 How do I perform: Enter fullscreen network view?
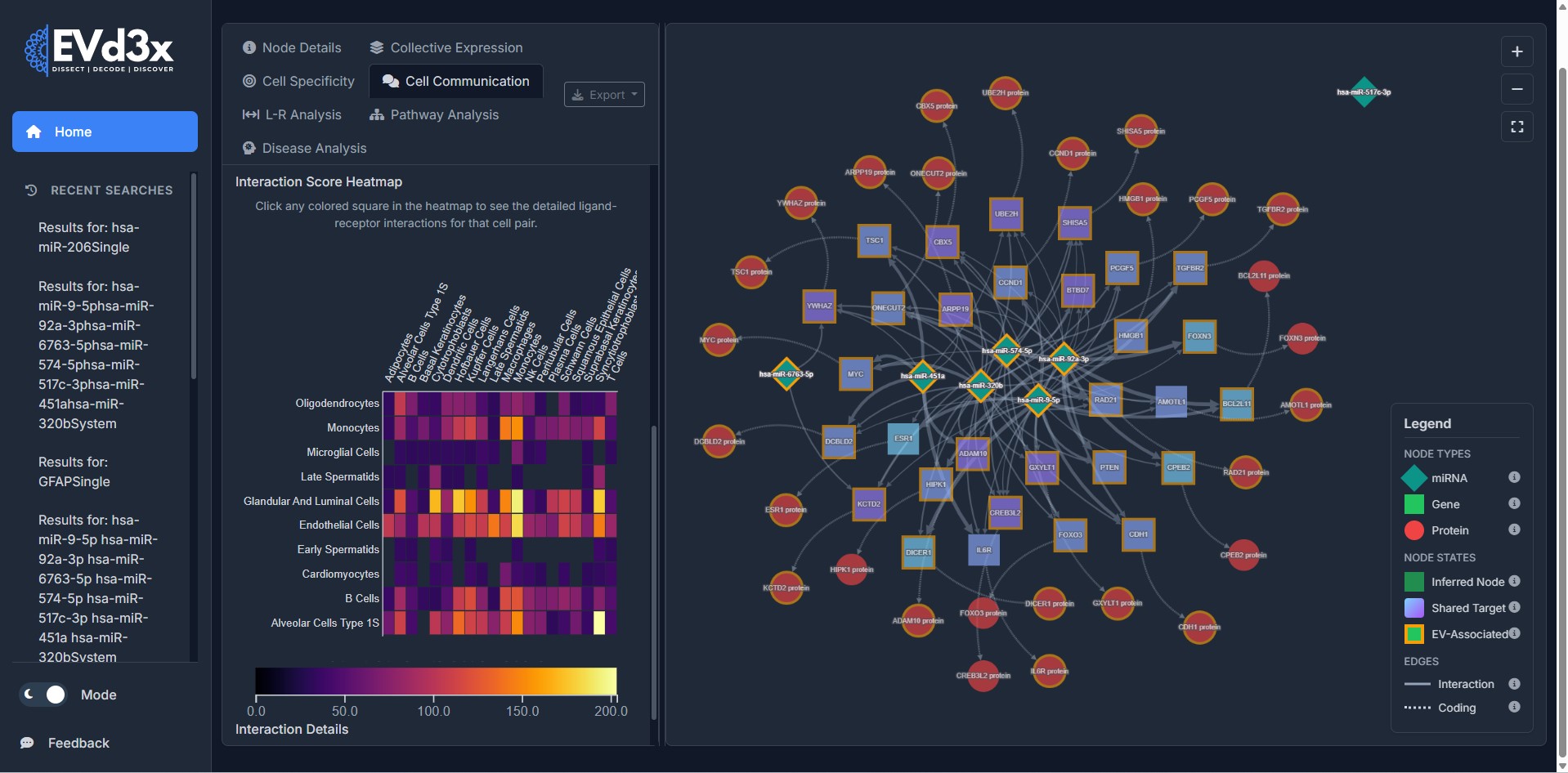click(x=1516, y=127)
